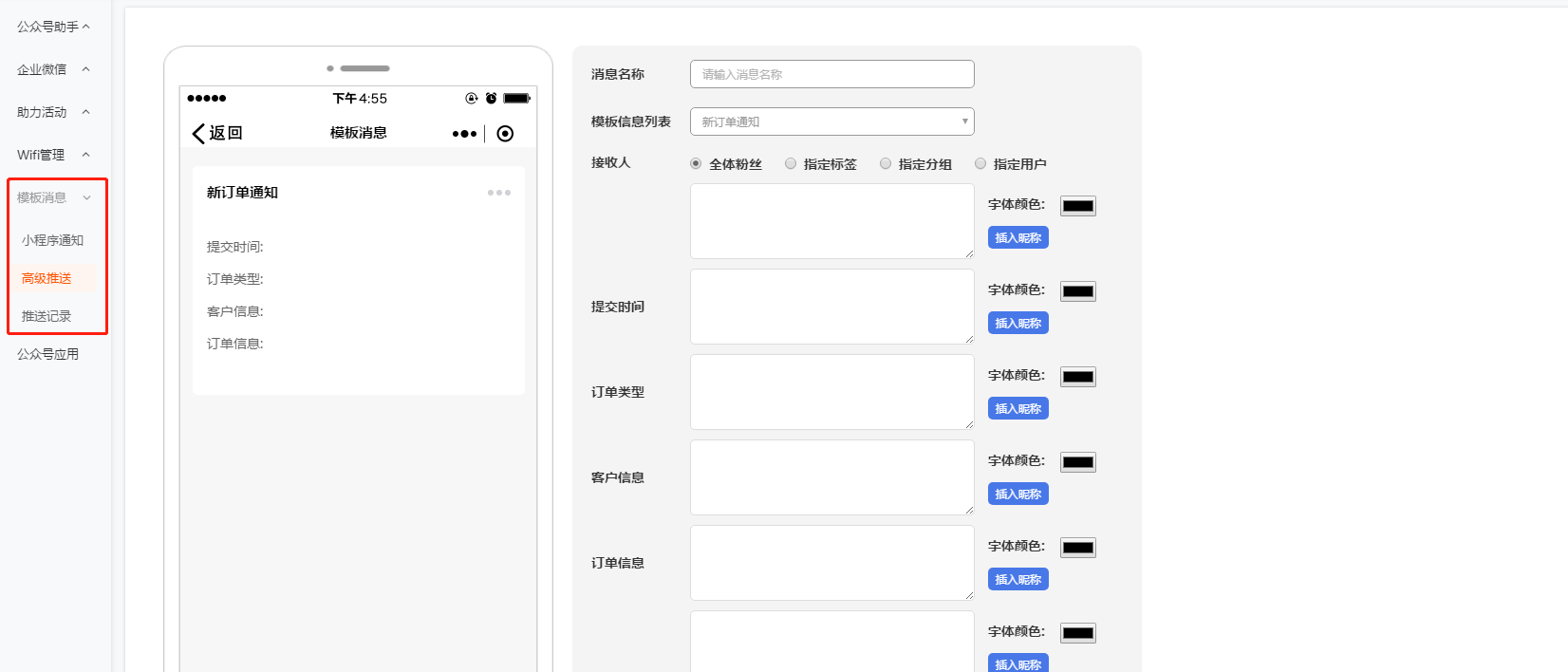
Task: Focus the 消息名称 input field
Action: (x=831, y=74)
